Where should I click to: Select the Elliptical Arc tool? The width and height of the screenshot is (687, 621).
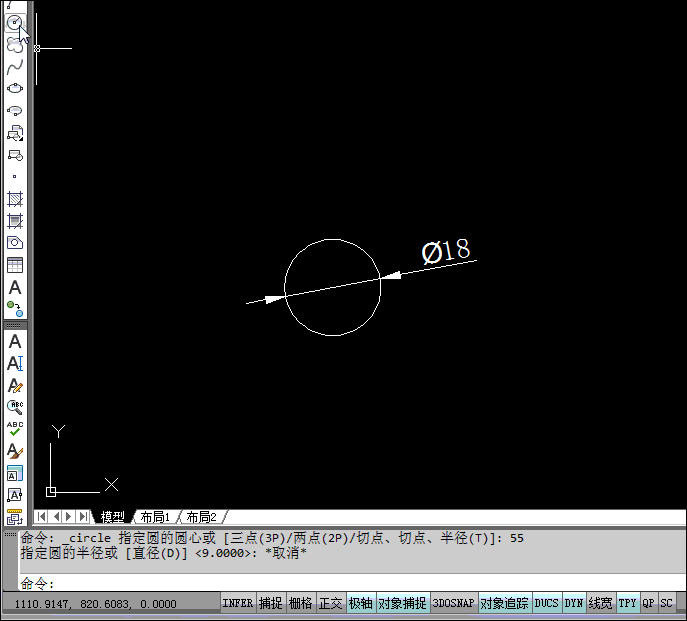[15, 110]
